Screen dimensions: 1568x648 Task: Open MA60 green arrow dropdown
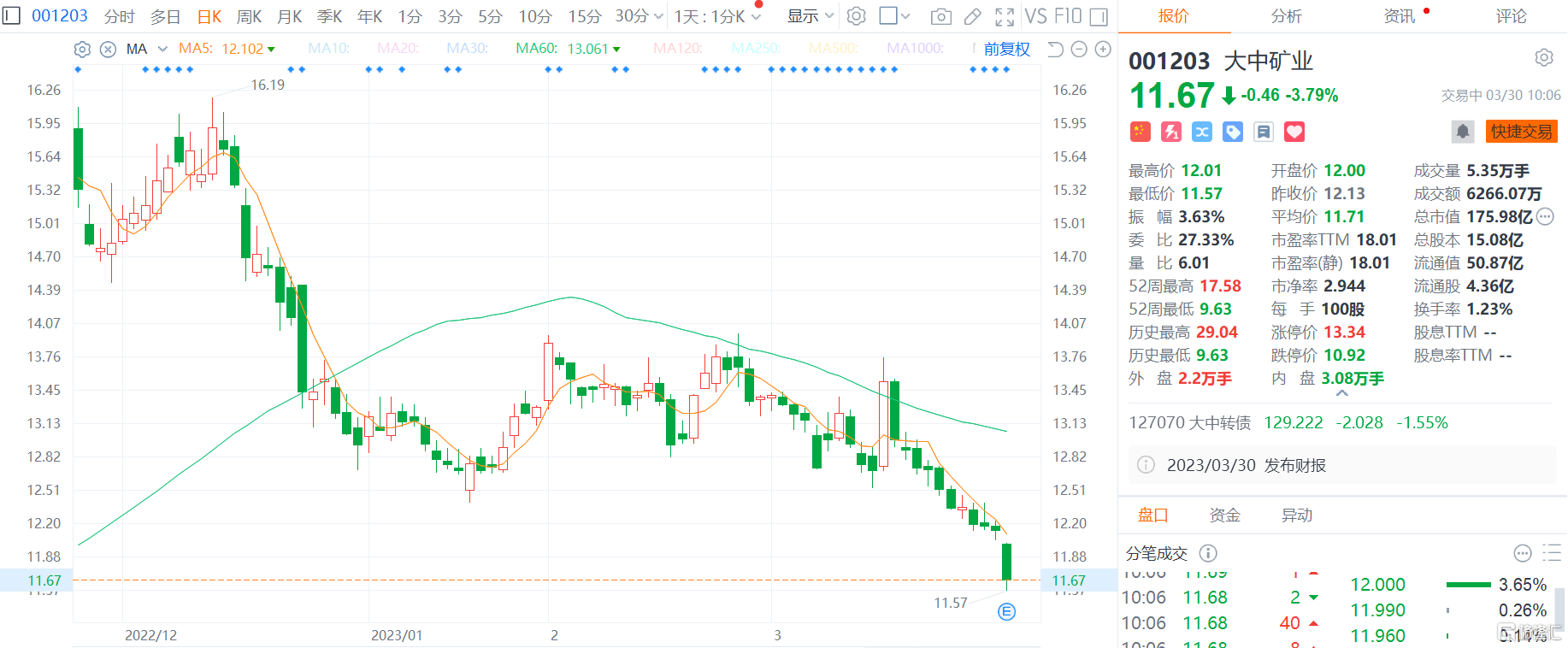click(x=616, y=50)
